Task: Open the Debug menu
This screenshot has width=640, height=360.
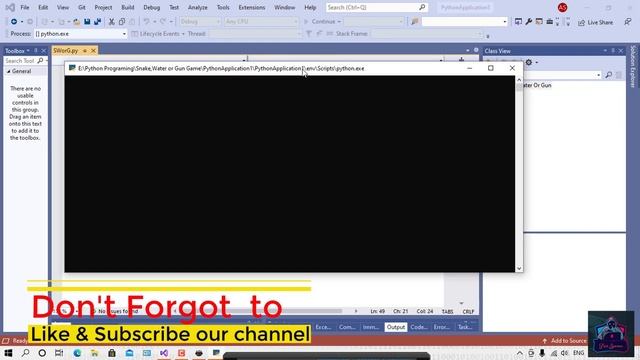Action: (x=151, y=7)
